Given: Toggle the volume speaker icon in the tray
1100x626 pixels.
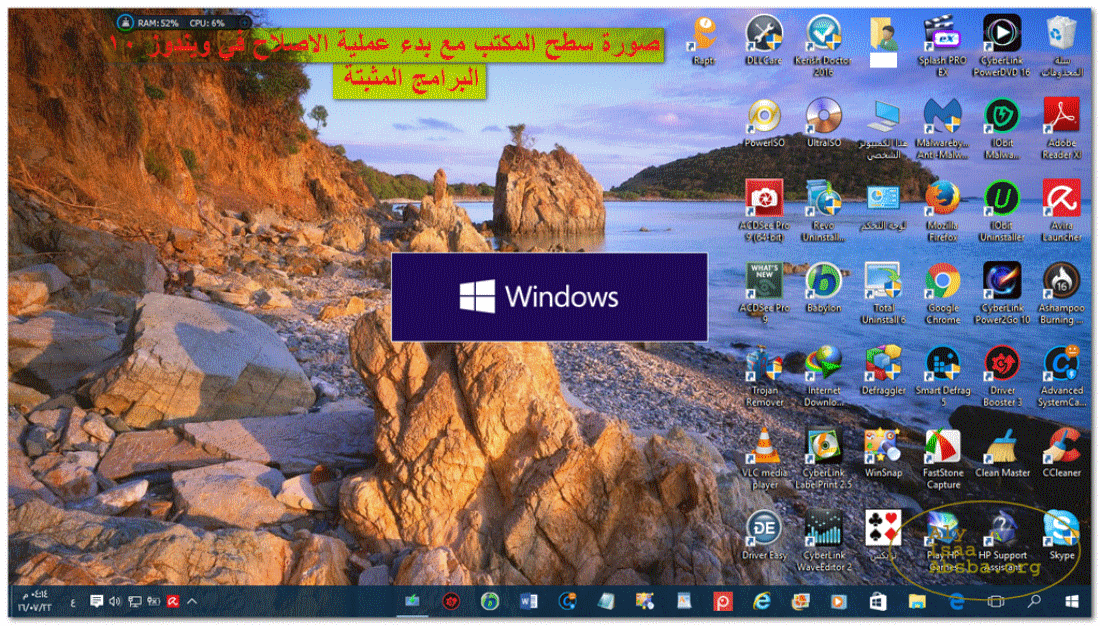Looking at the screenshot, I should pos(115,601).
